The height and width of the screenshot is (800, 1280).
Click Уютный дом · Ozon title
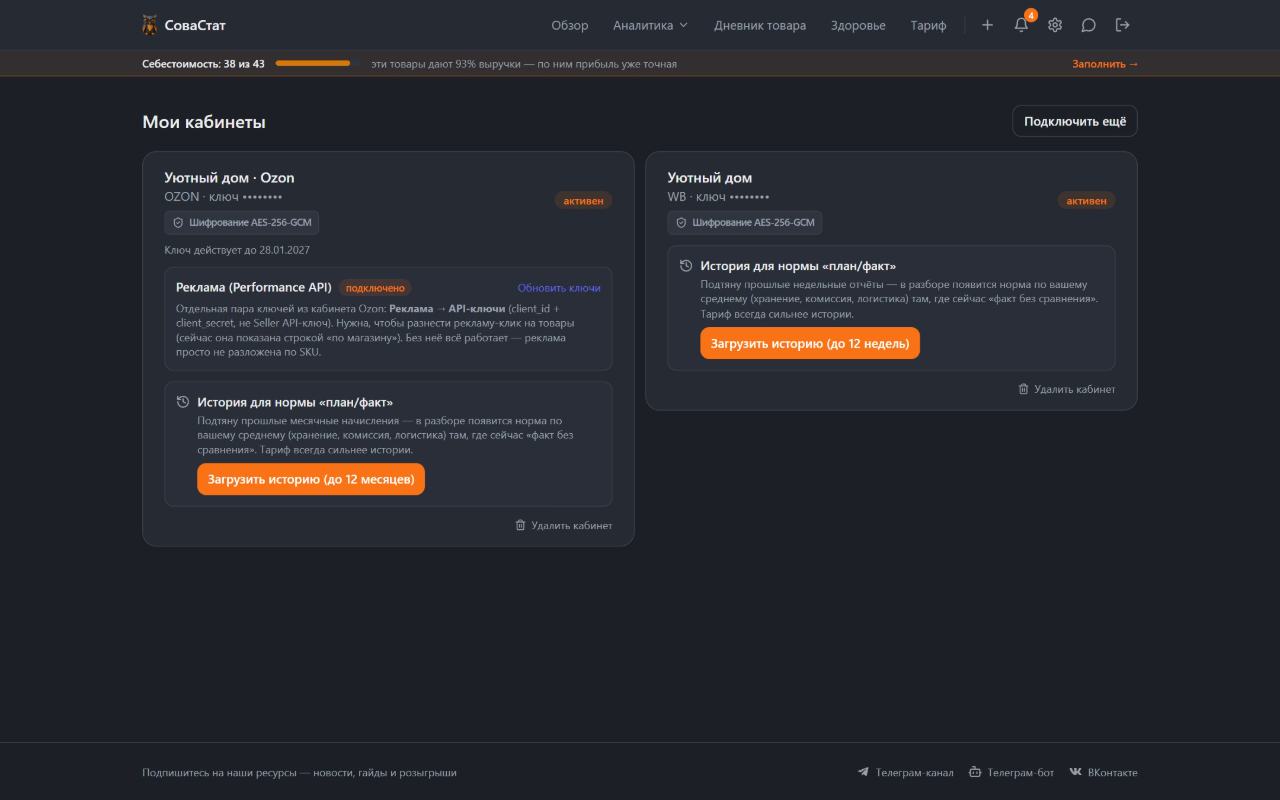229,178
